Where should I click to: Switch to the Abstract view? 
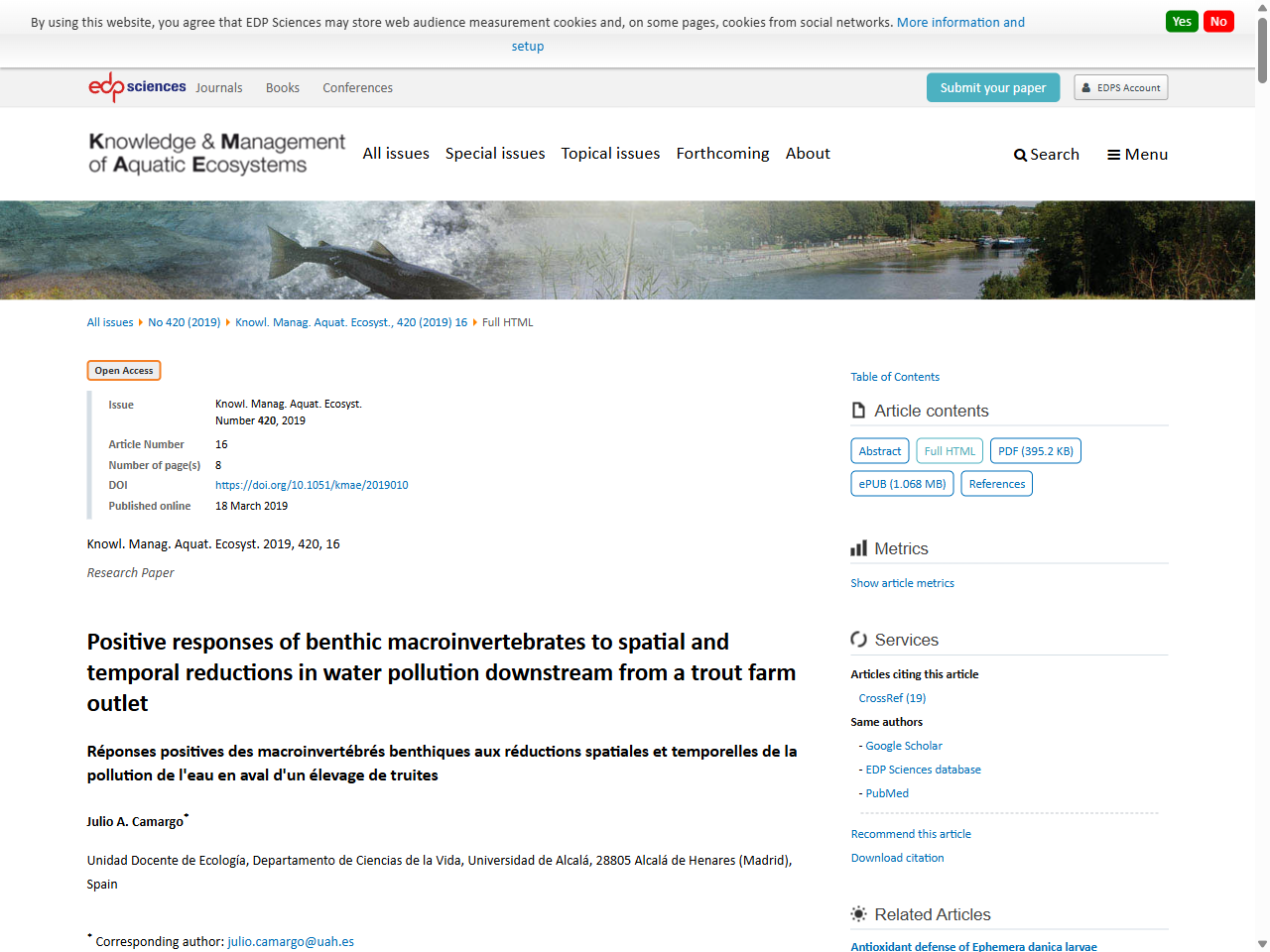click(x=879, y=450)
